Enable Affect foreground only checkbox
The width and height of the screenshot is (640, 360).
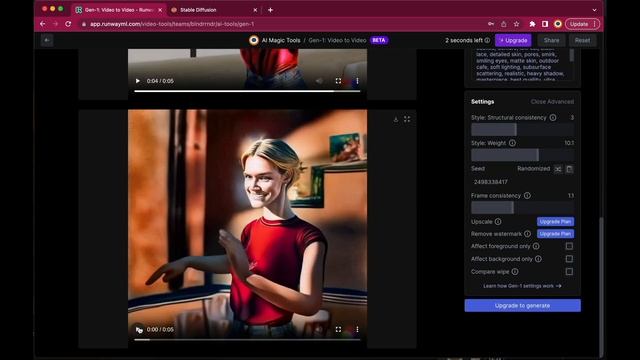[x=569, y=246]
